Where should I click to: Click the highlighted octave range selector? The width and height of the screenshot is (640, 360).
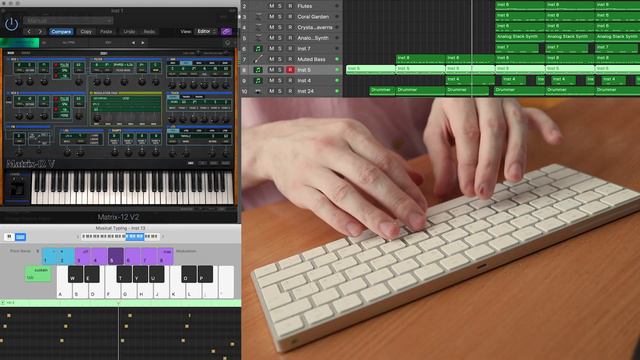(x=135, y=236)
